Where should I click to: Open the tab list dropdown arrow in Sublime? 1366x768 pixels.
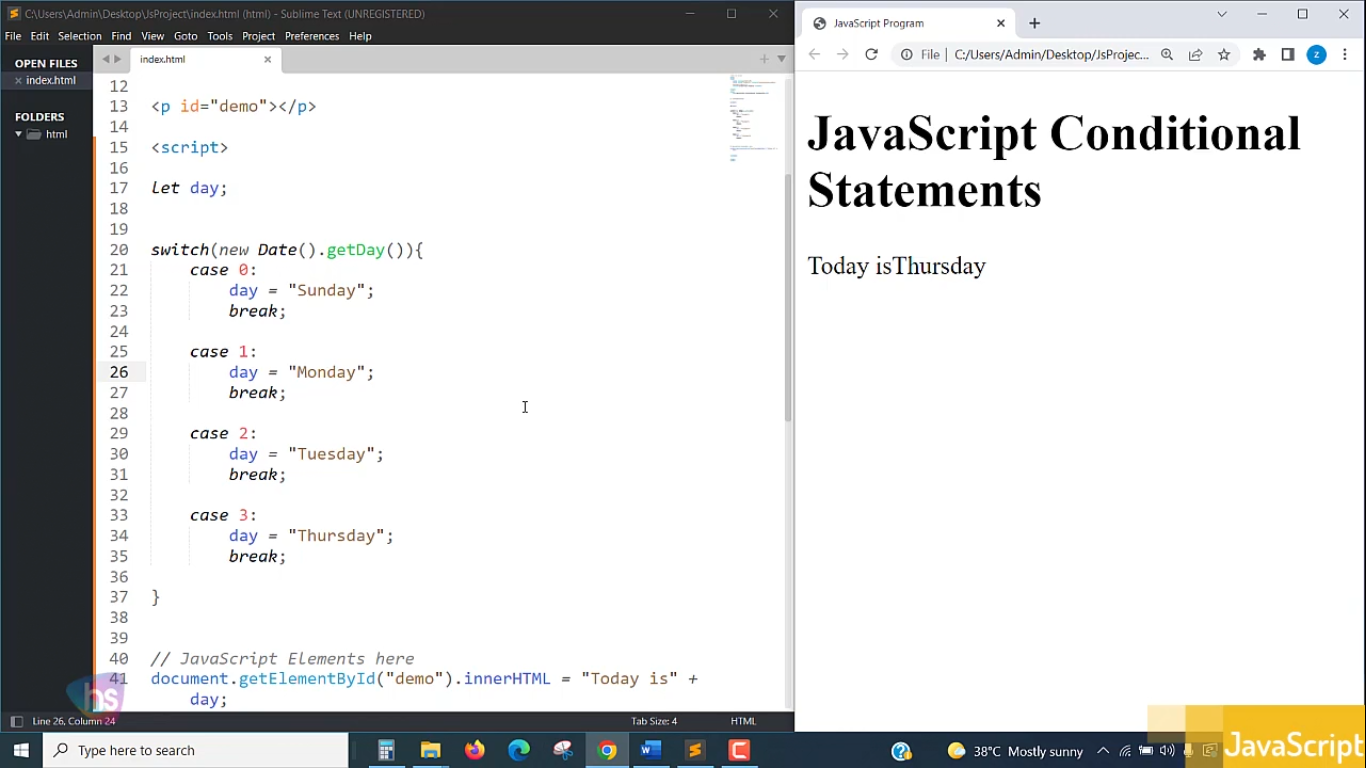[x=782, y=59]
